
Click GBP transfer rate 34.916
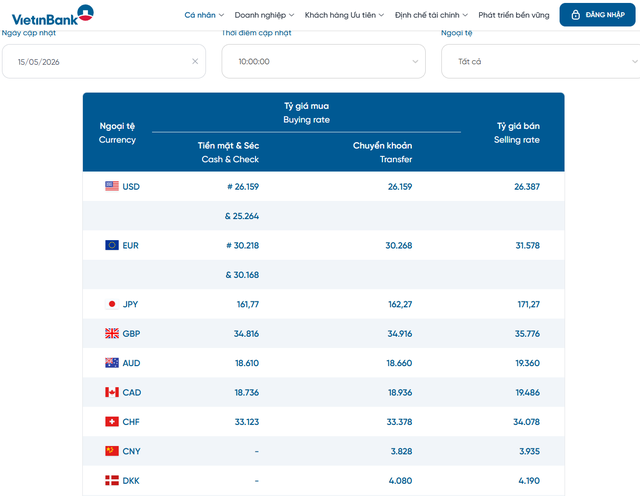400,334
